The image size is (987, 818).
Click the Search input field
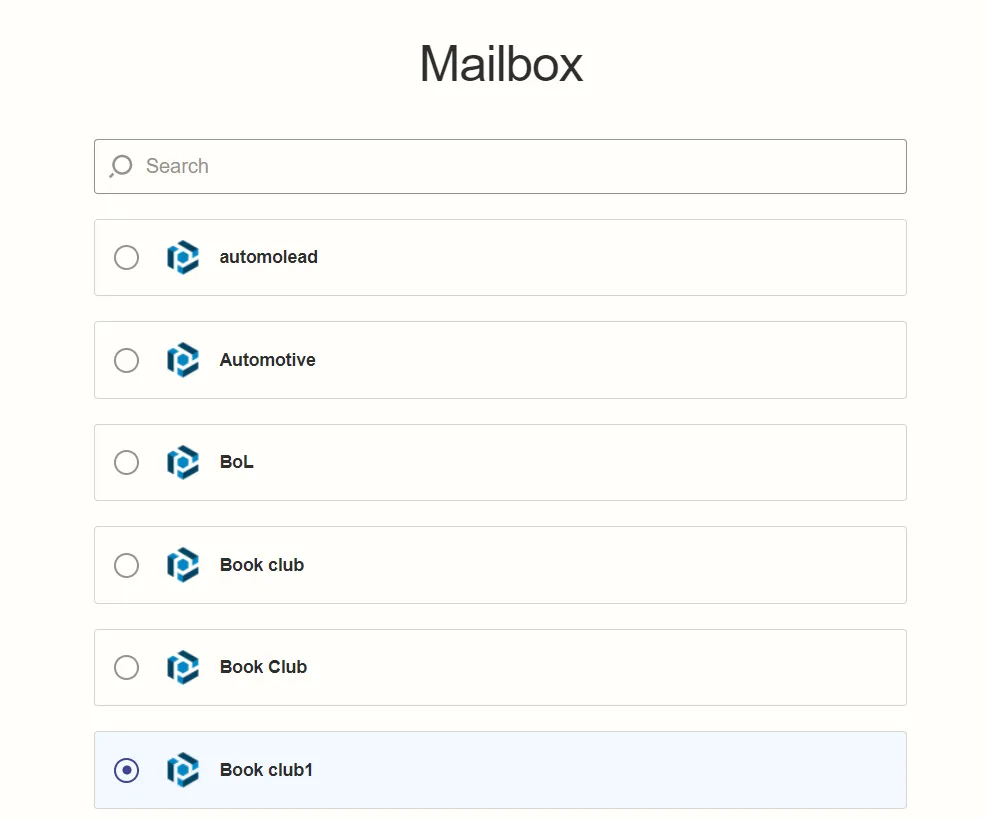(500, 166)
